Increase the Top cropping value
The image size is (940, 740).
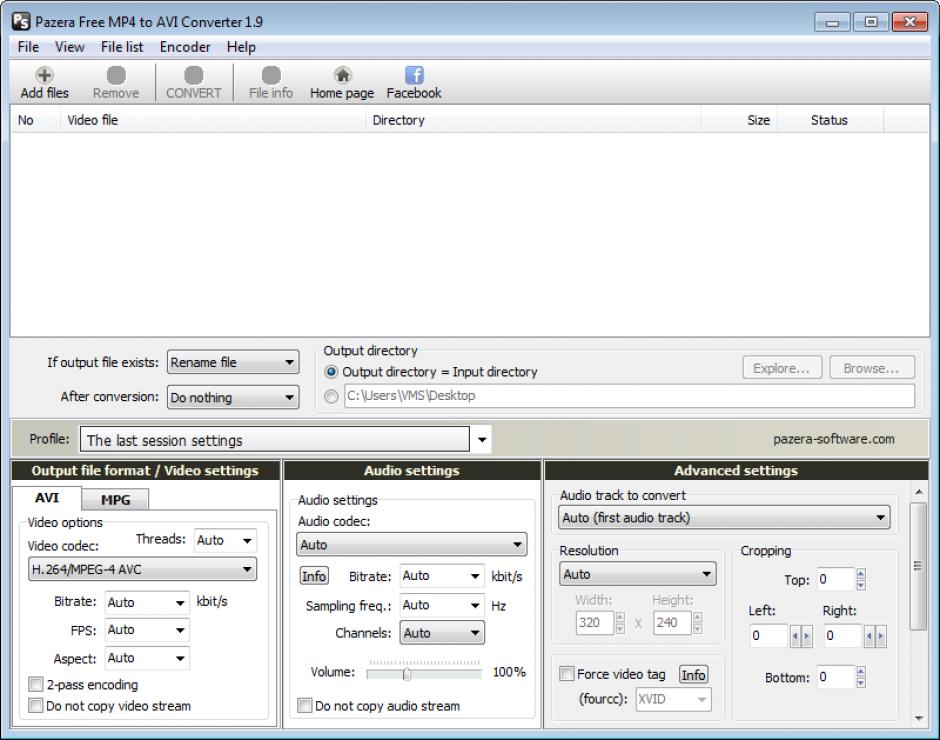click(x=861, y=573)
